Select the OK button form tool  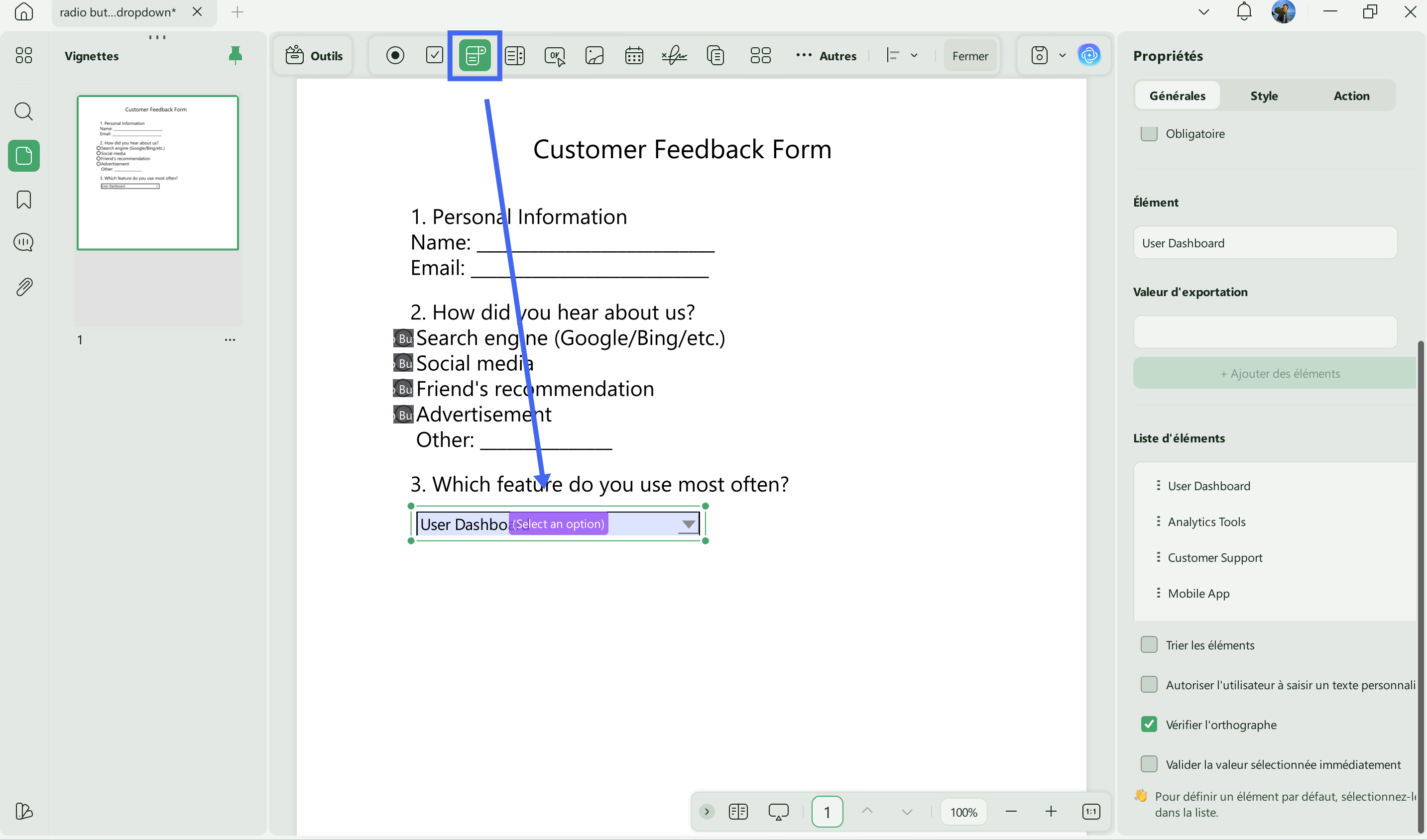[554, 56]
